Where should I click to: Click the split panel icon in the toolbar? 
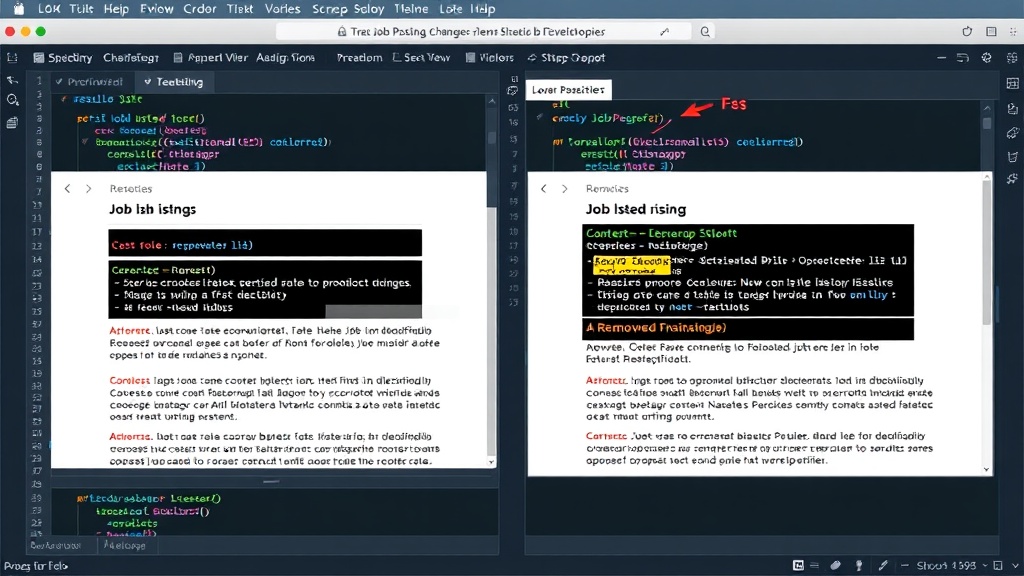[963, 57]
